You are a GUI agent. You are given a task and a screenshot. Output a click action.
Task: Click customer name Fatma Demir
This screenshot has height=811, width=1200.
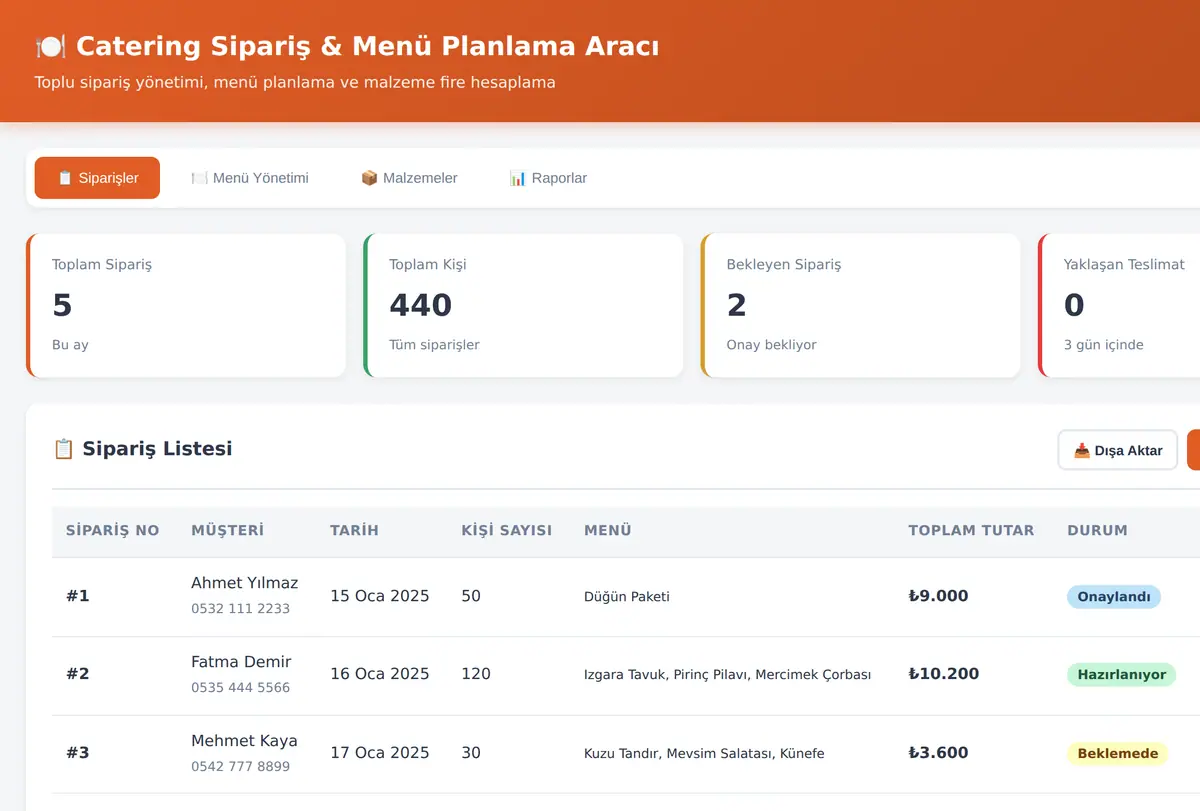[x=241, y=662]
